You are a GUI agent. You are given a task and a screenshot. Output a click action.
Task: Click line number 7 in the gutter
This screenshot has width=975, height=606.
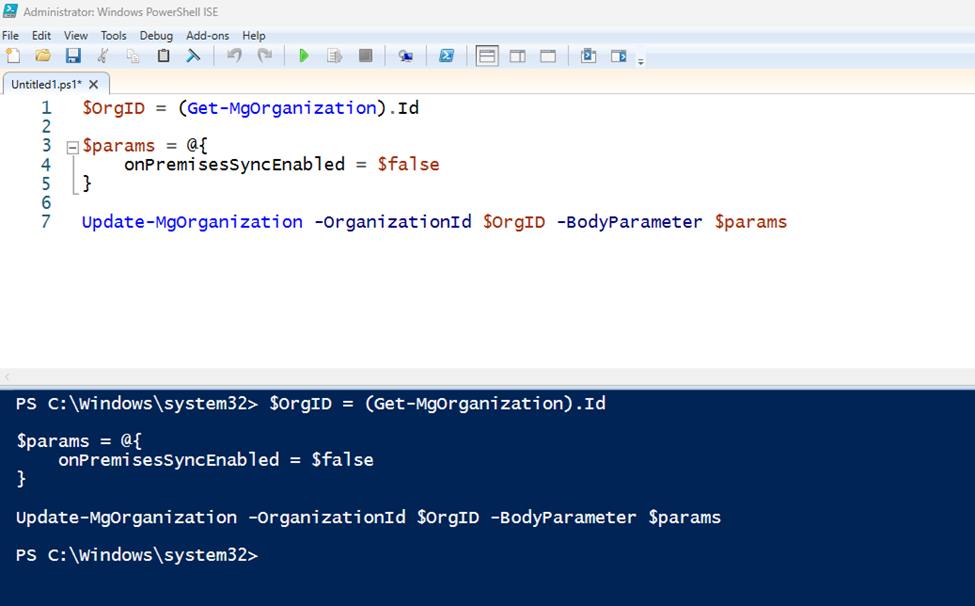(x=46, y=222)
